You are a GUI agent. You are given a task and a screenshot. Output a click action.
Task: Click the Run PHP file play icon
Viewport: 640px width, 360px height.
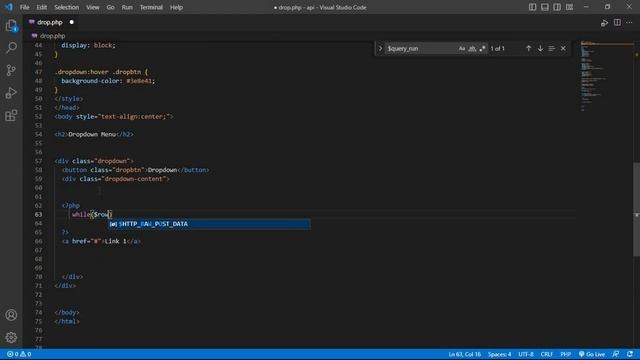(x=604, y=23)
